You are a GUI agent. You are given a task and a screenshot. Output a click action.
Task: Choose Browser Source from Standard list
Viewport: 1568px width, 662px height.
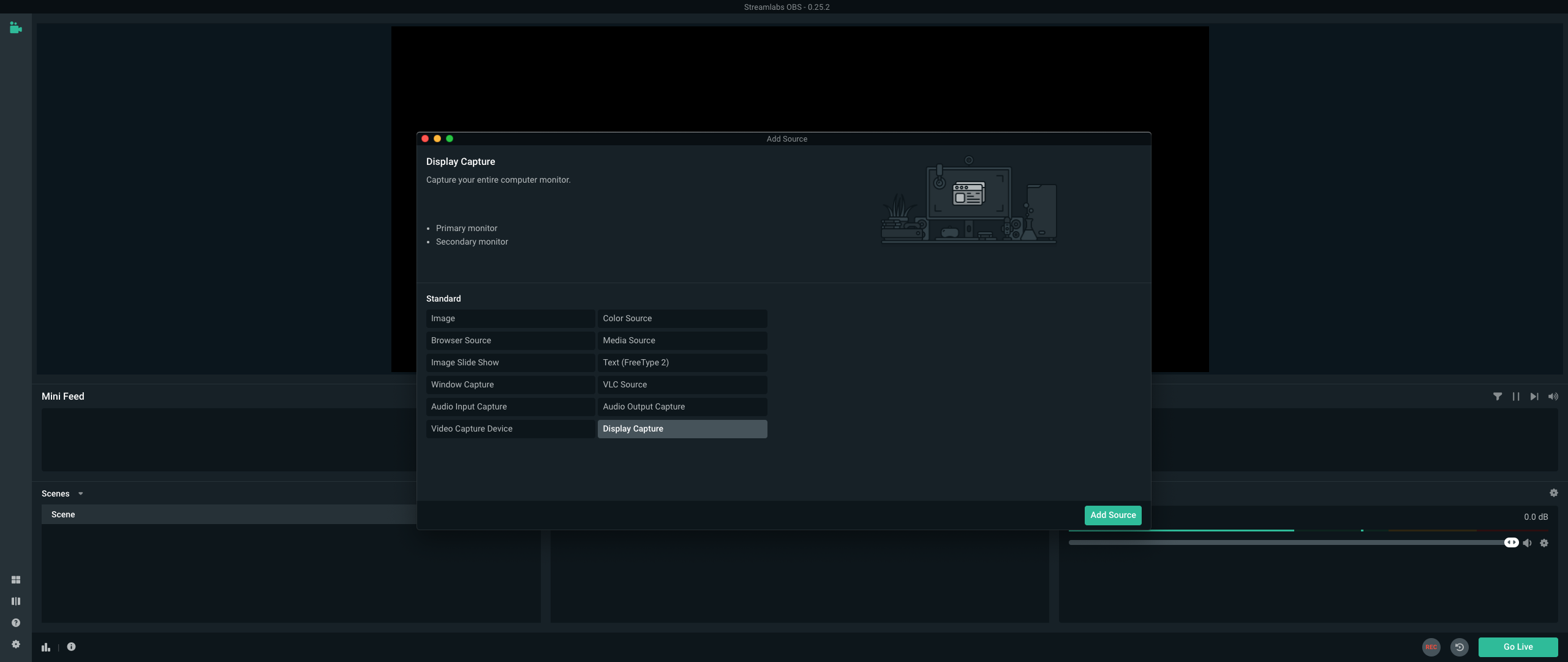[x=510, y=341]
